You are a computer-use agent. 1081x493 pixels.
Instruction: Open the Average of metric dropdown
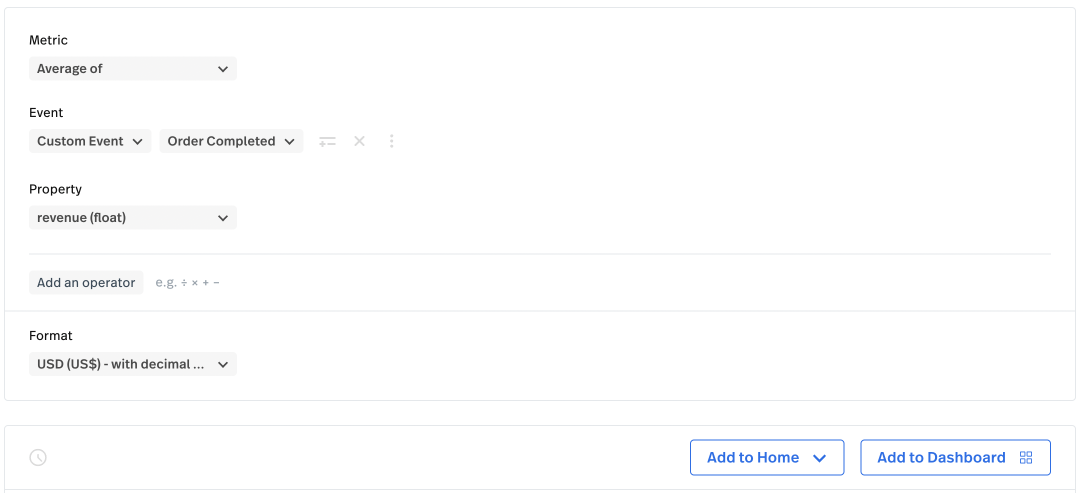[133, 69]
